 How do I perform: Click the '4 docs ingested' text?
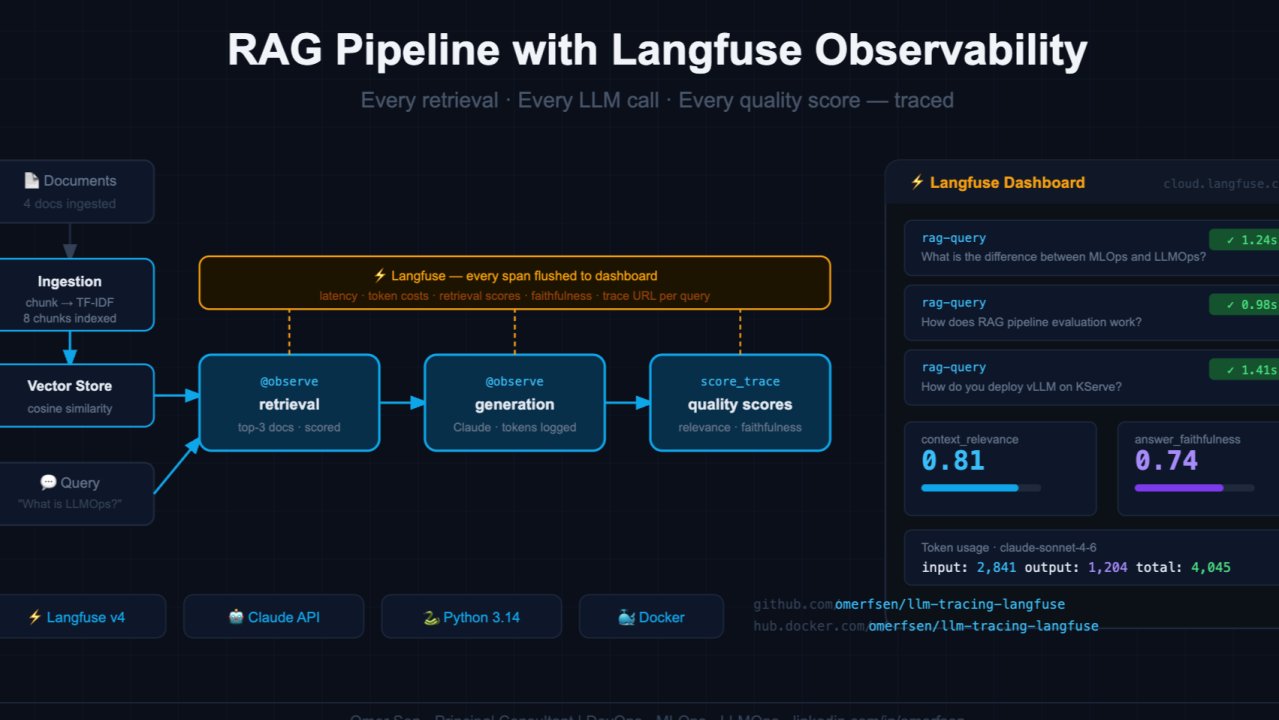tap(70, 204)
